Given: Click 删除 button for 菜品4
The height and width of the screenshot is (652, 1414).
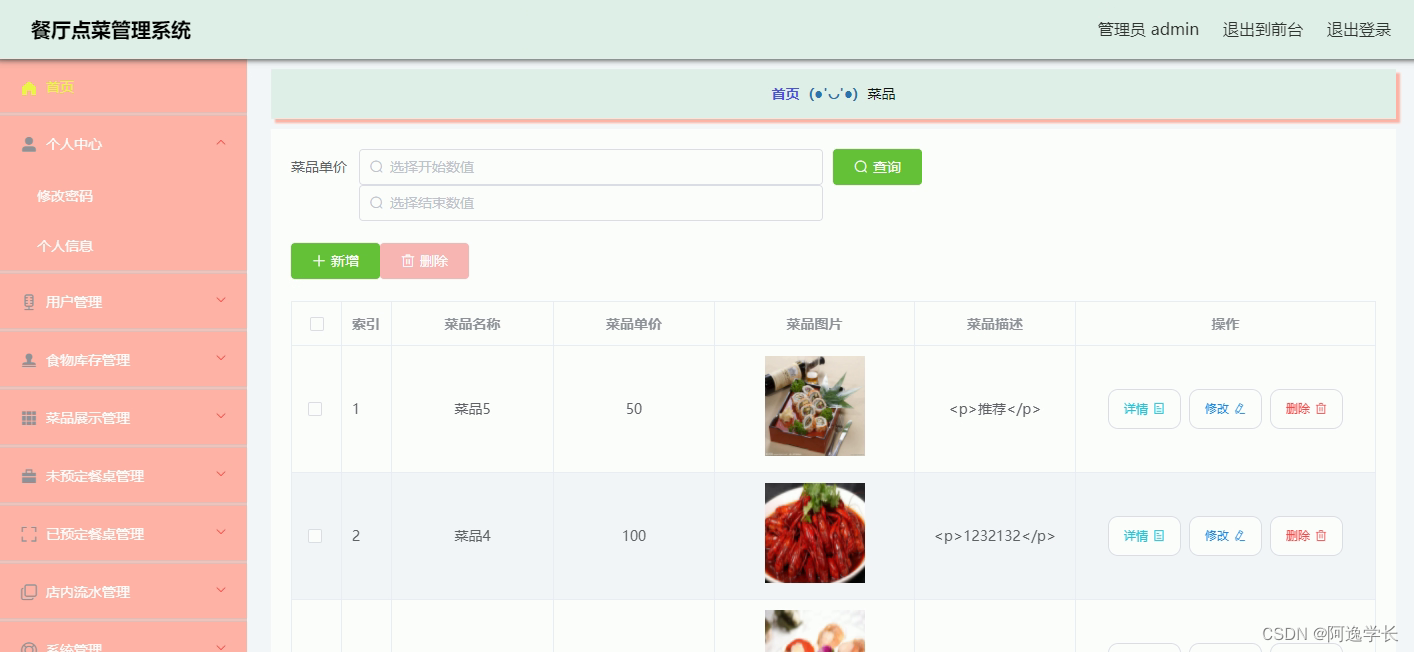Looking at the screenshot, I should [x=1306, y=536].
